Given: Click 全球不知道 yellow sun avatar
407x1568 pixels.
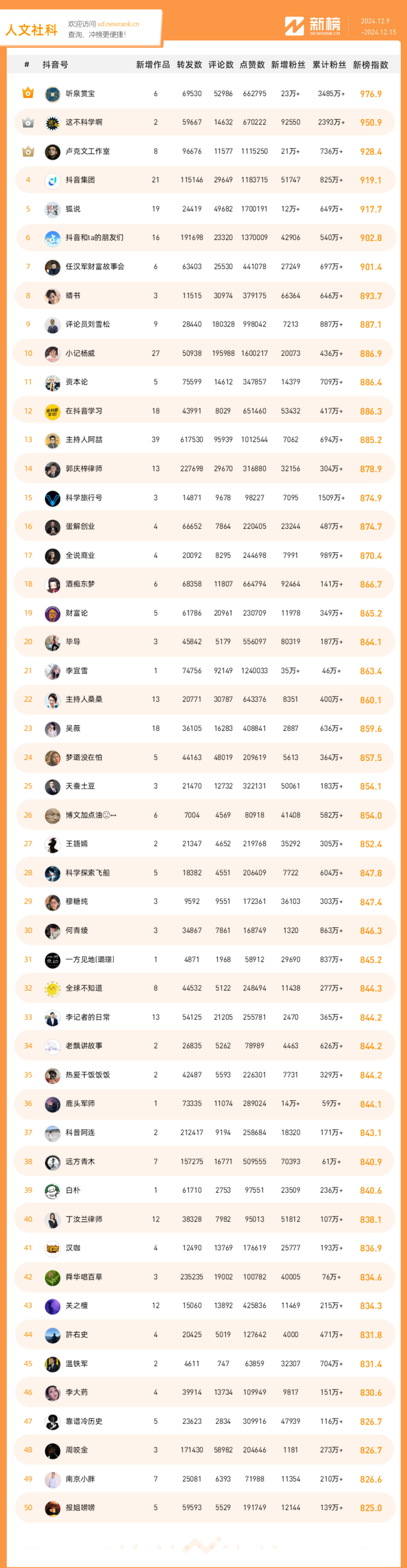Looking at the screenshot, I should coord(52,989).
